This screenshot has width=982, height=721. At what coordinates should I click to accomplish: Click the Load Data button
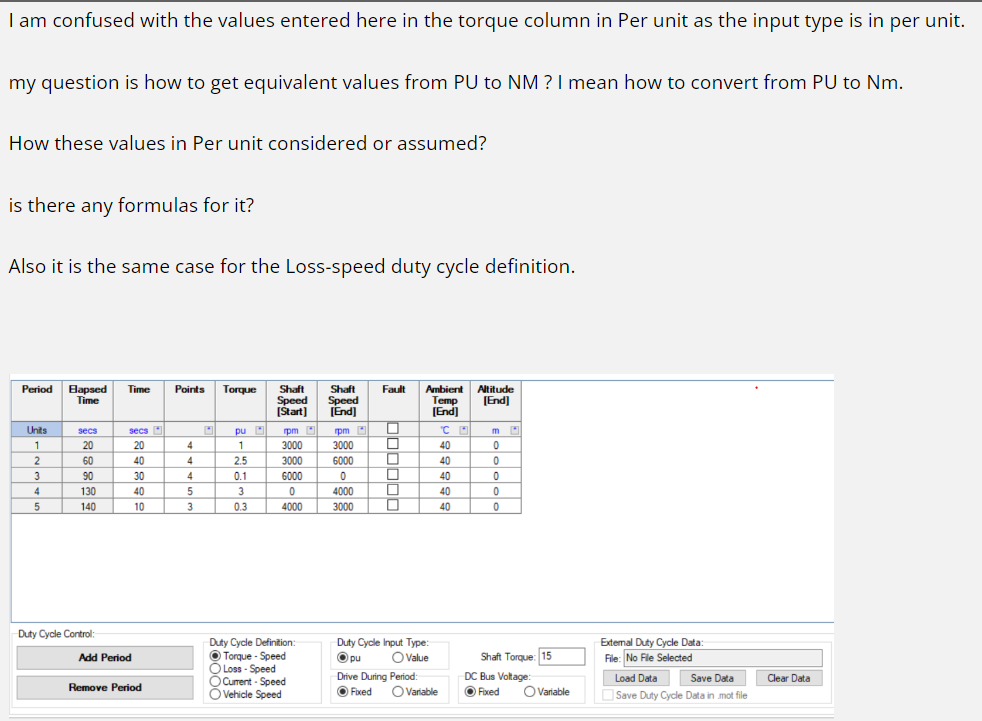click(x=636, y=678)
